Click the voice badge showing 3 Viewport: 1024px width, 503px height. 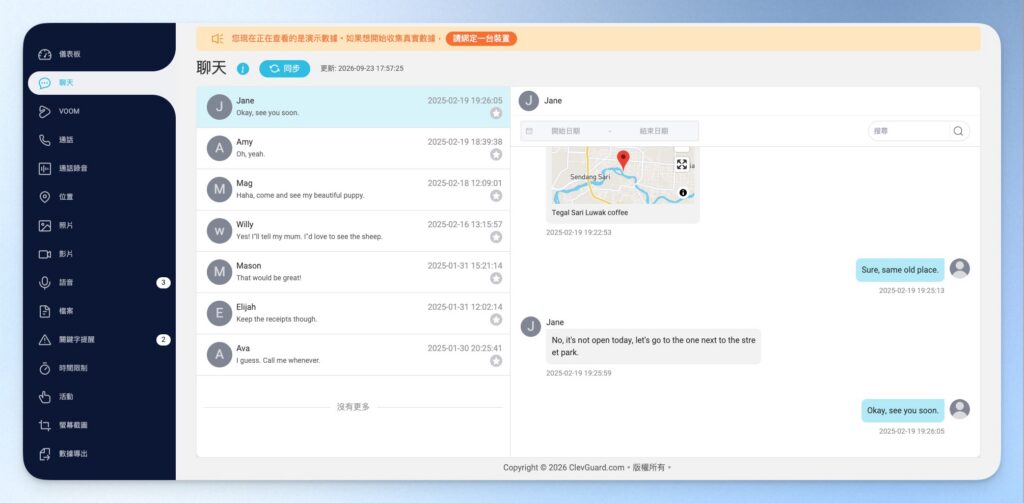pos(163,283)
